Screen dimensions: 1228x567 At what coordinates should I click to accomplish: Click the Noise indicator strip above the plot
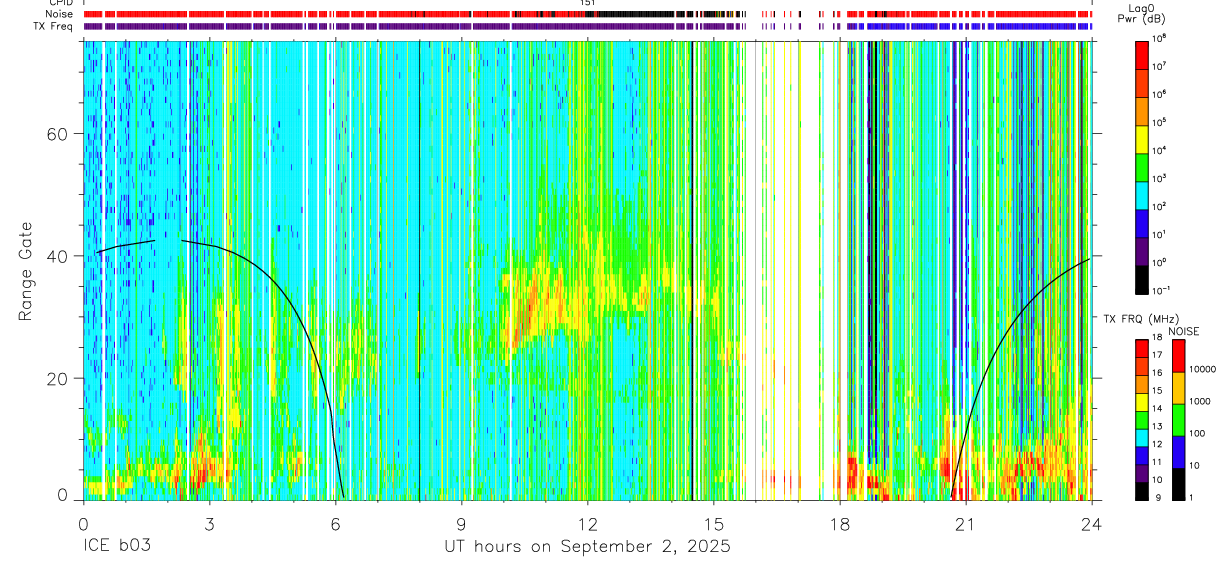587,15
